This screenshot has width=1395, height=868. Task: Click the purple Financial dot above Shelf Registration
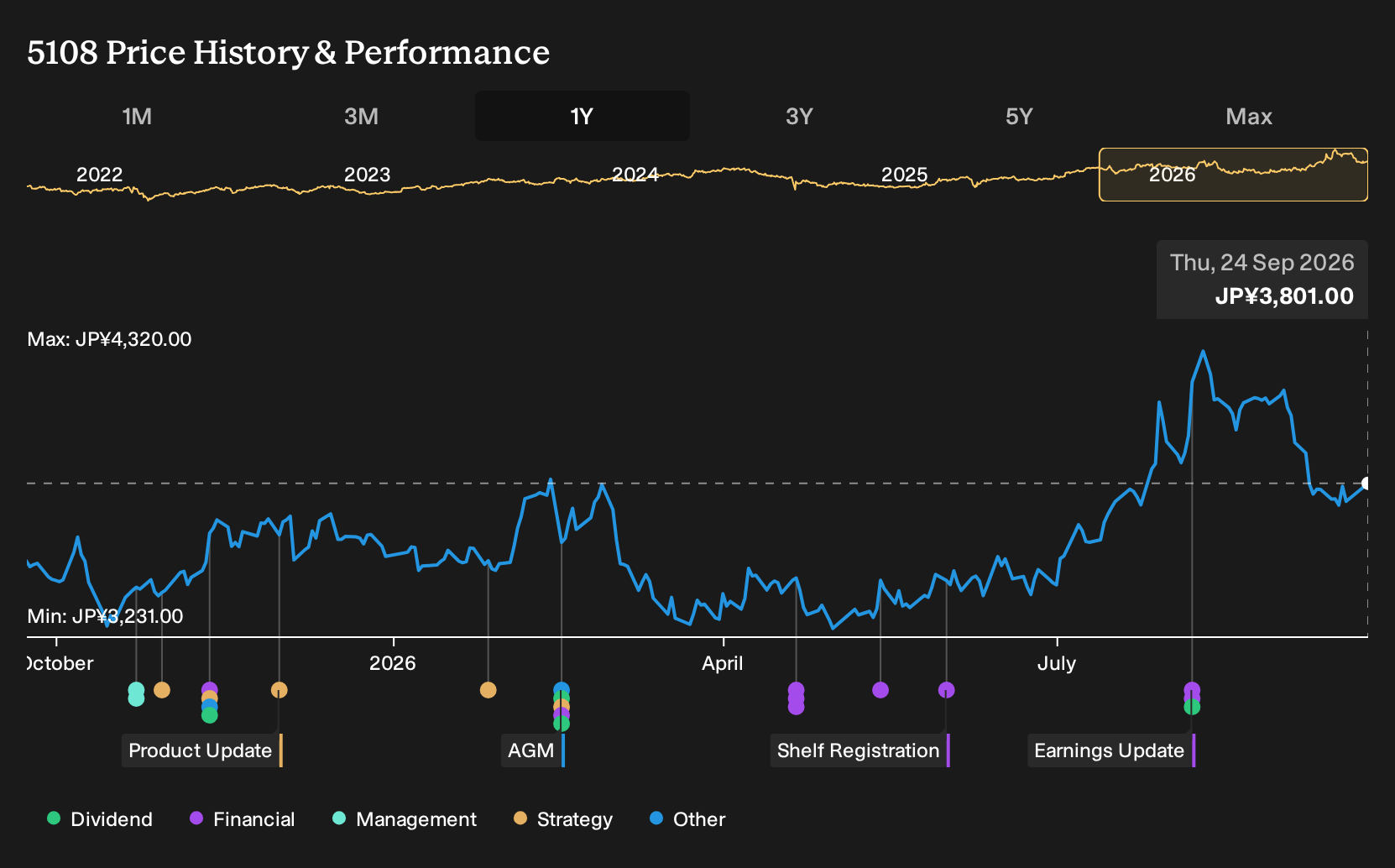coord(947,690)
